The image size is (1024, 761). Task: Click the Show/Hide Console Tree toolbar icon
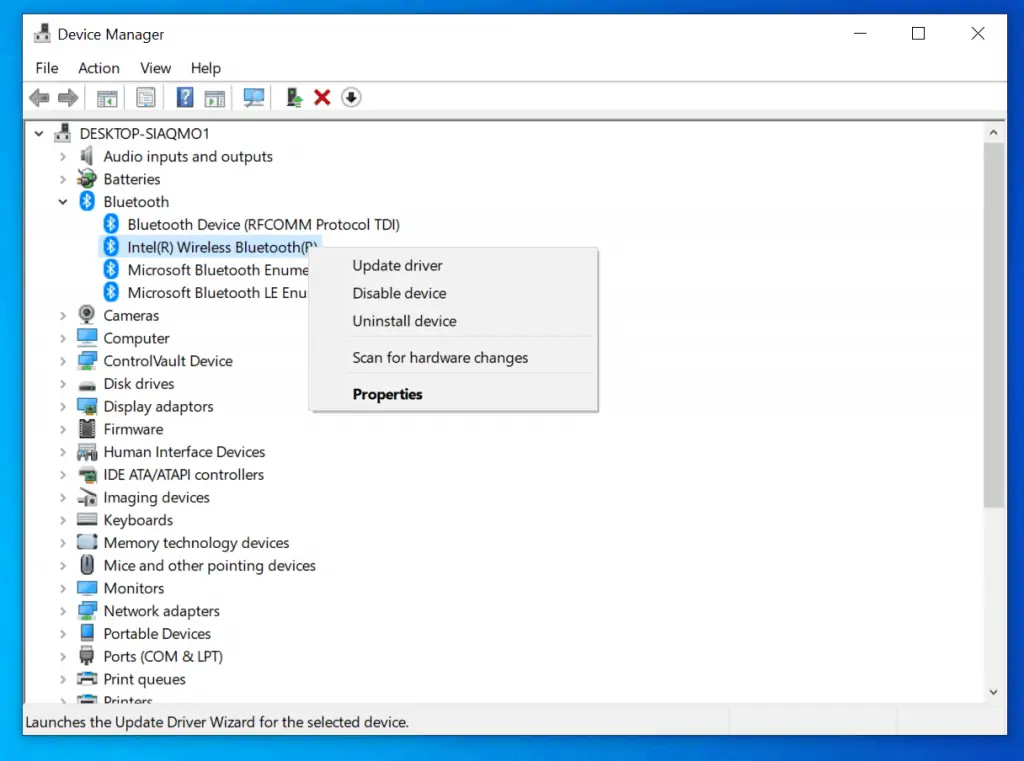(x=107, y=97)
